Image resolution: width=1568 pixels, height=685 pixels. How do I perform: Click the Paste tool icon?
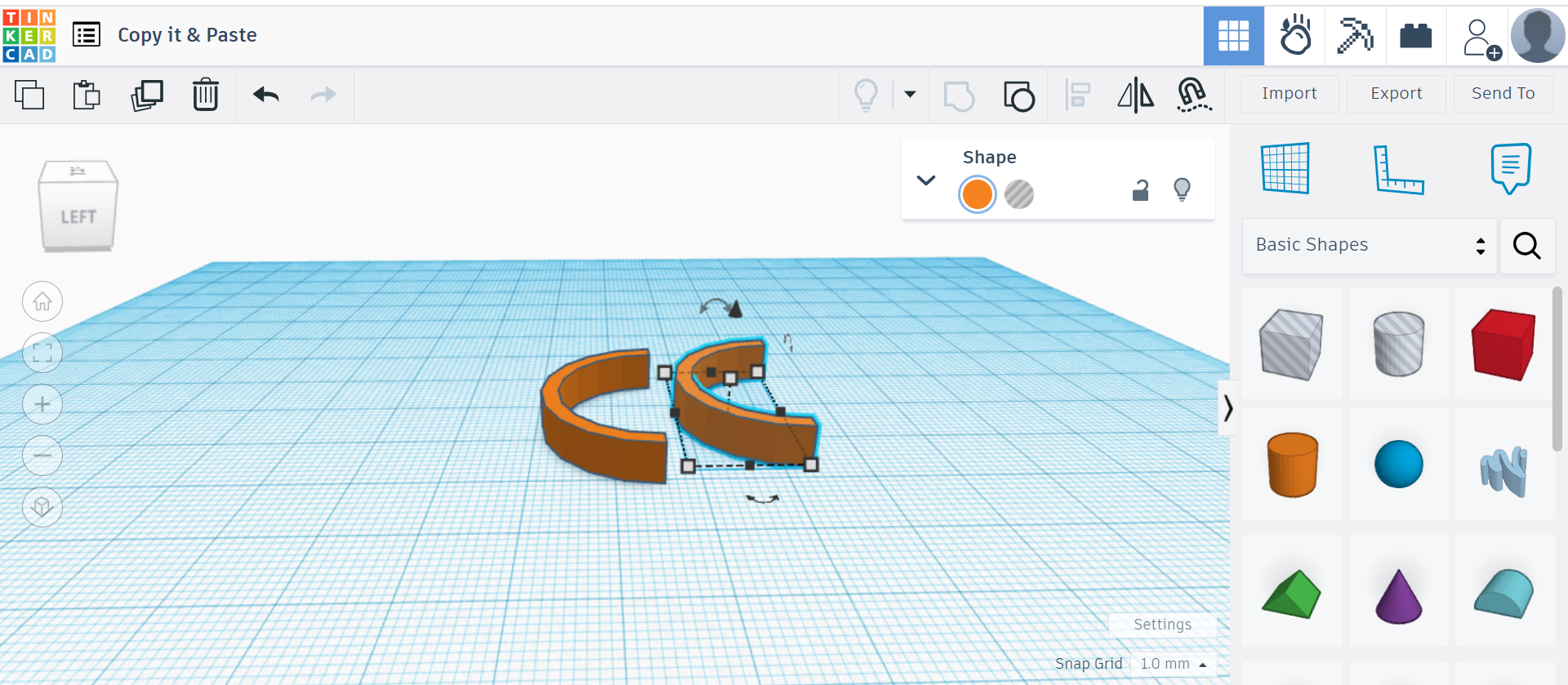[x=87, y=95]
